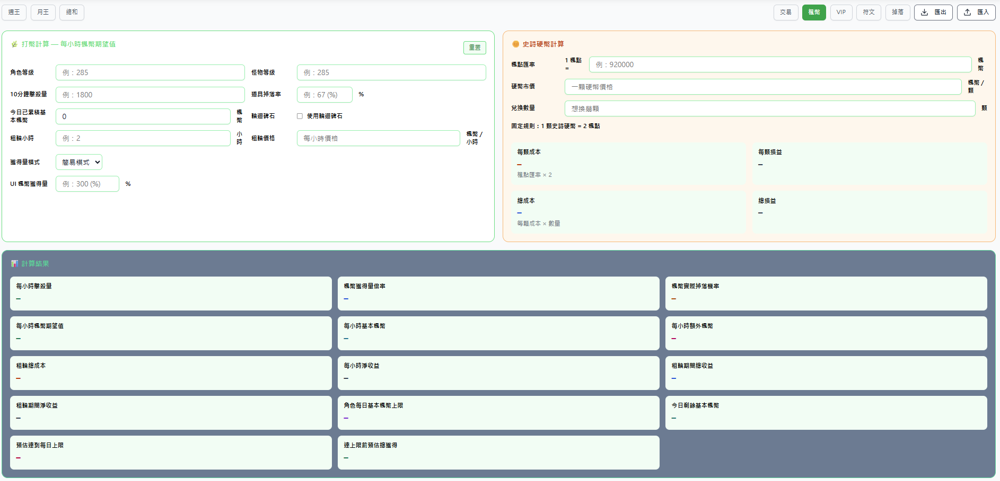The height and width of the screenshot is (481, 1000).
Task: Click the 匯入 import button with upload icon
Action: [x=976, y=12]
